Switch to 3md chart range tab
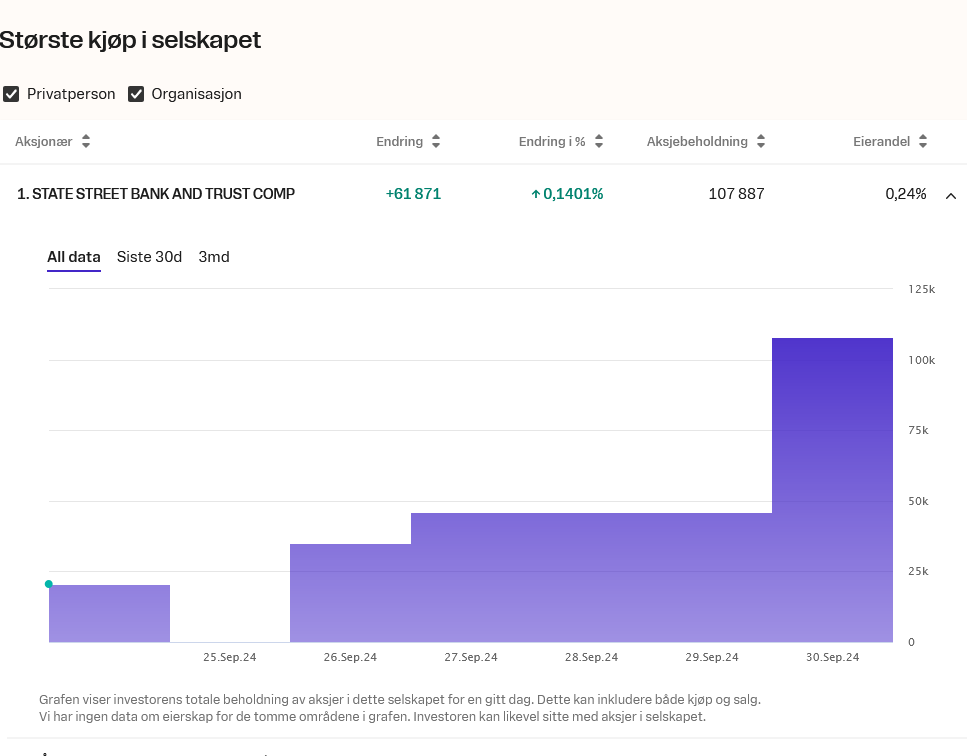967x756 pixels. pos(214,257)
